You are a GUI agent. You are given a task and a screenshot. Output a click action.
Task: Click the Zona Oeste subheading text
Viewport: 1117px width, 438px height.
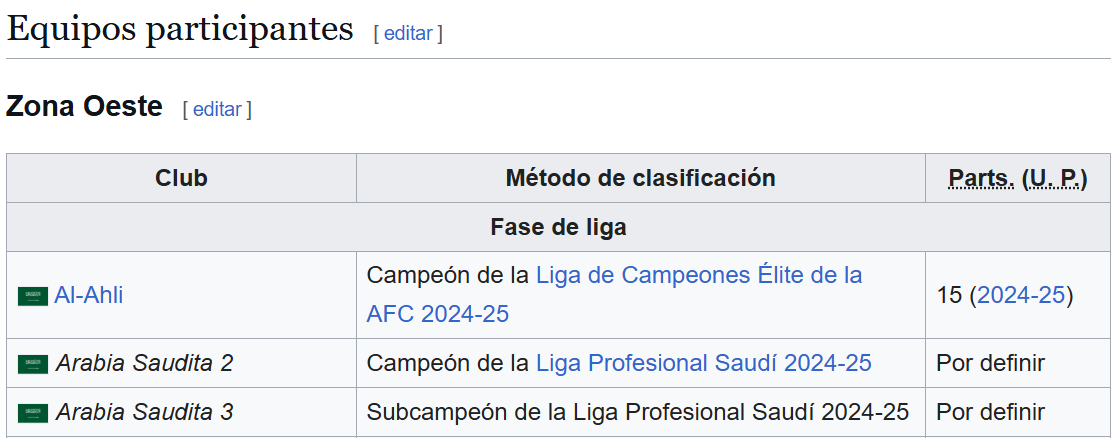[84, 107]
